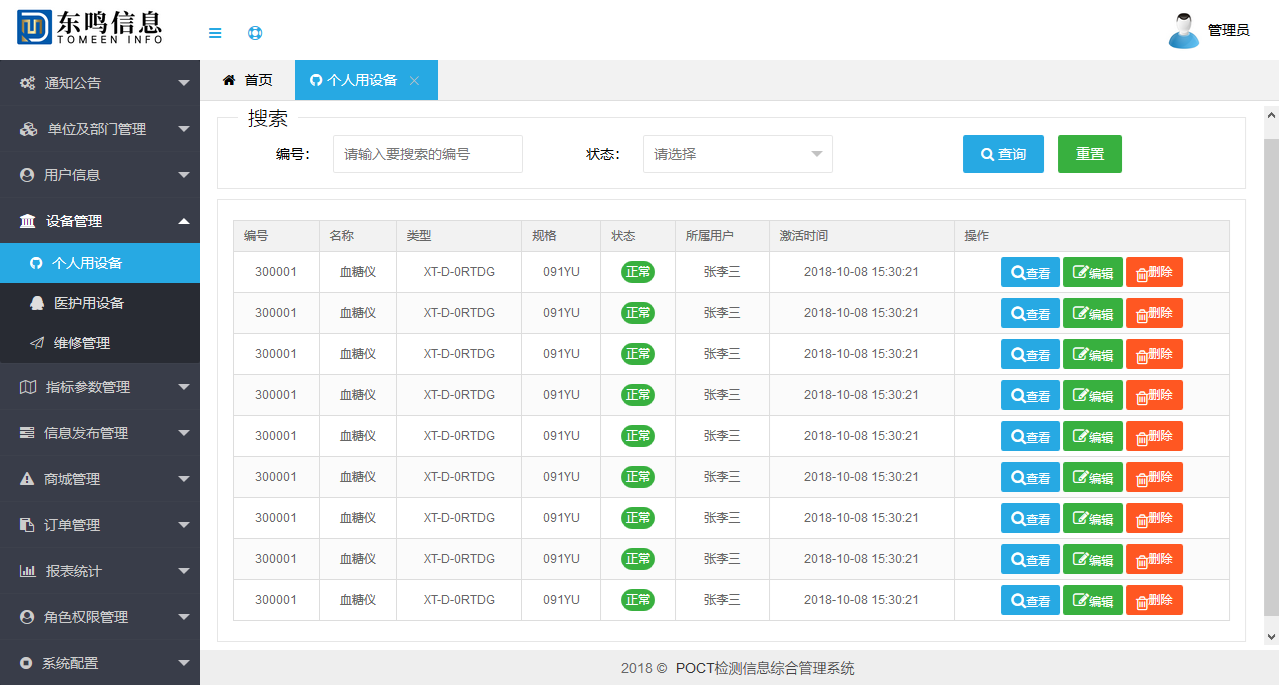Screen dimensions: 1279x685
Task: Click the home icon on 首页 tab
Action: click(x=229, y=80)
